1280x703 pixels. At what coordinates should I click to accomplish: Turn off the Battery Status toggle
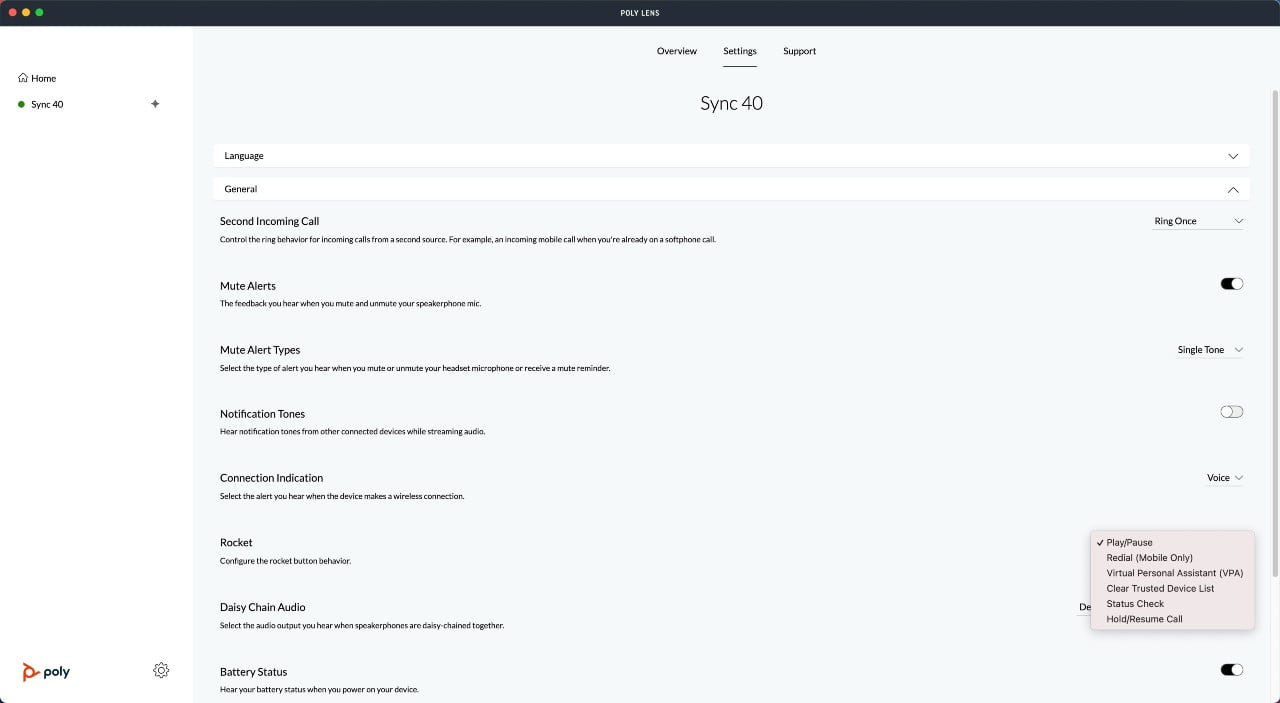coord(1231,670)
